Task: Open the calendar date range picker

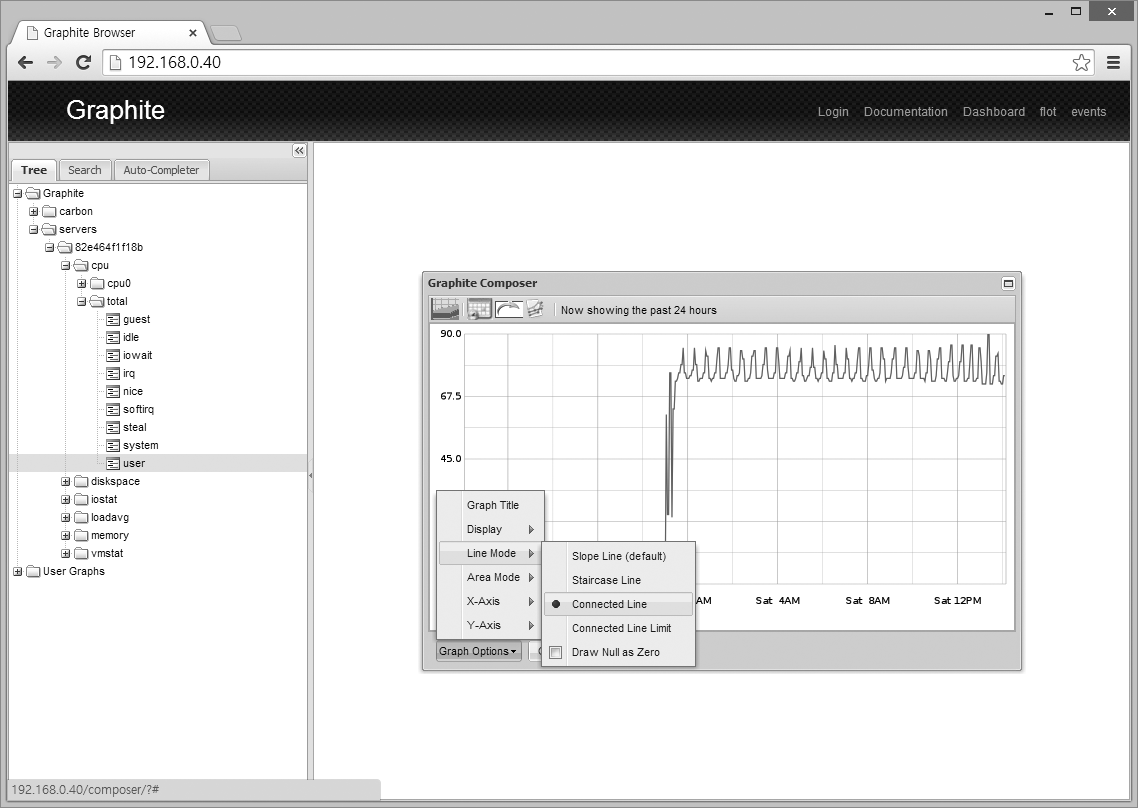Action: (479, 309)
